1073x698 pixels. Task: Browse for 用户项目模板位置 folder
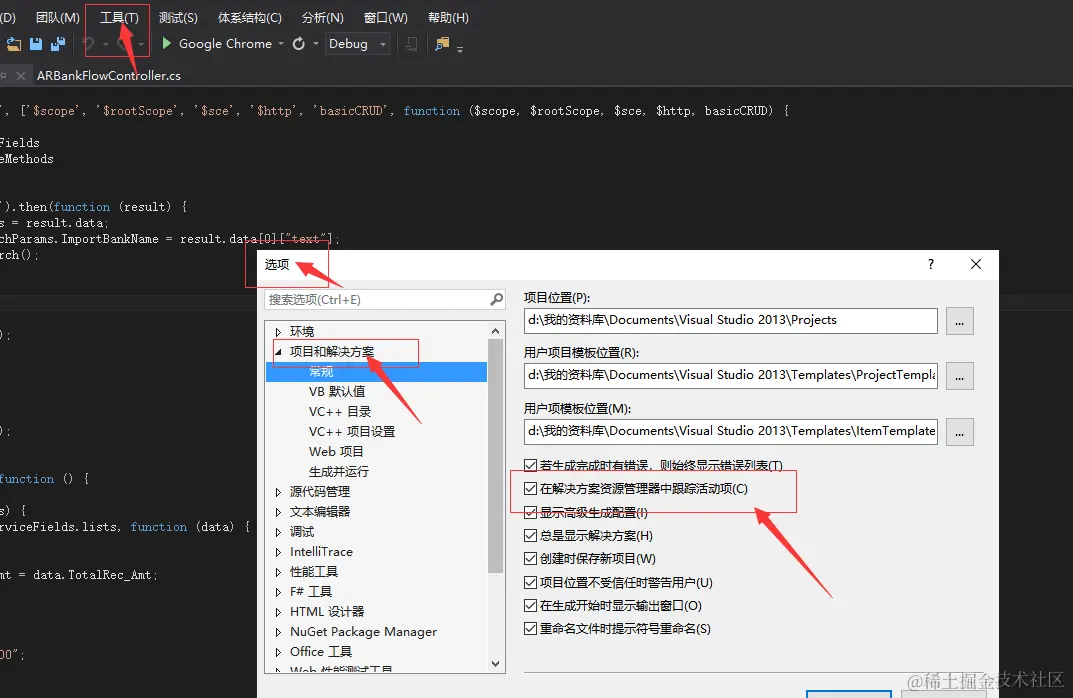(959, 376)
